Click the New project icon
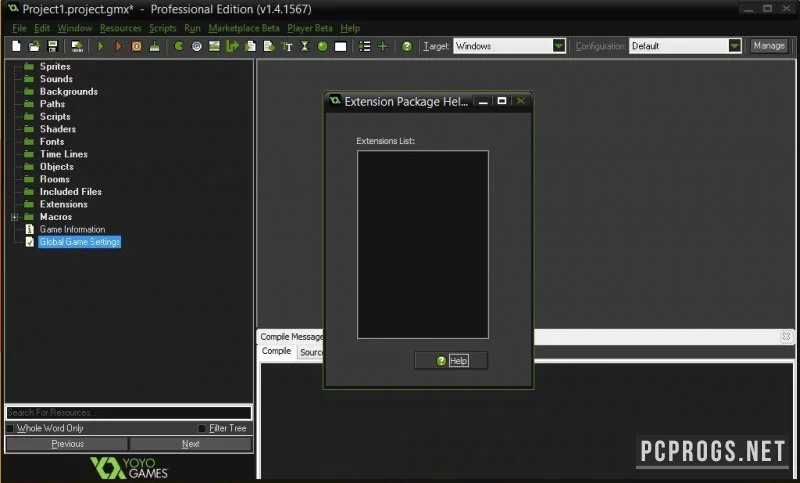The height and width of the screenshot is (483, 800). tap(16, 46)
